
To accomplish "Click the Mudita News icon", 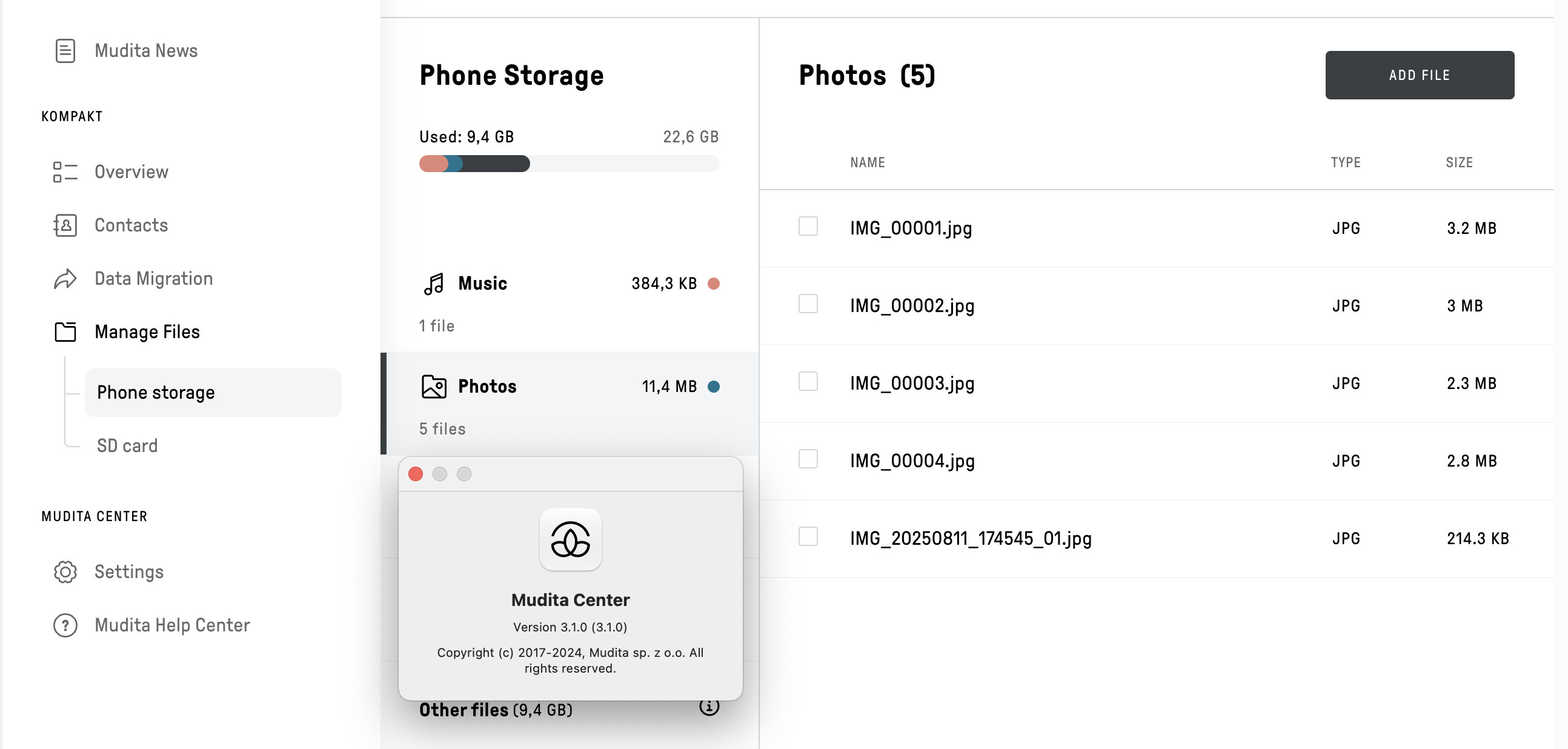I will (x=65, y=50).
